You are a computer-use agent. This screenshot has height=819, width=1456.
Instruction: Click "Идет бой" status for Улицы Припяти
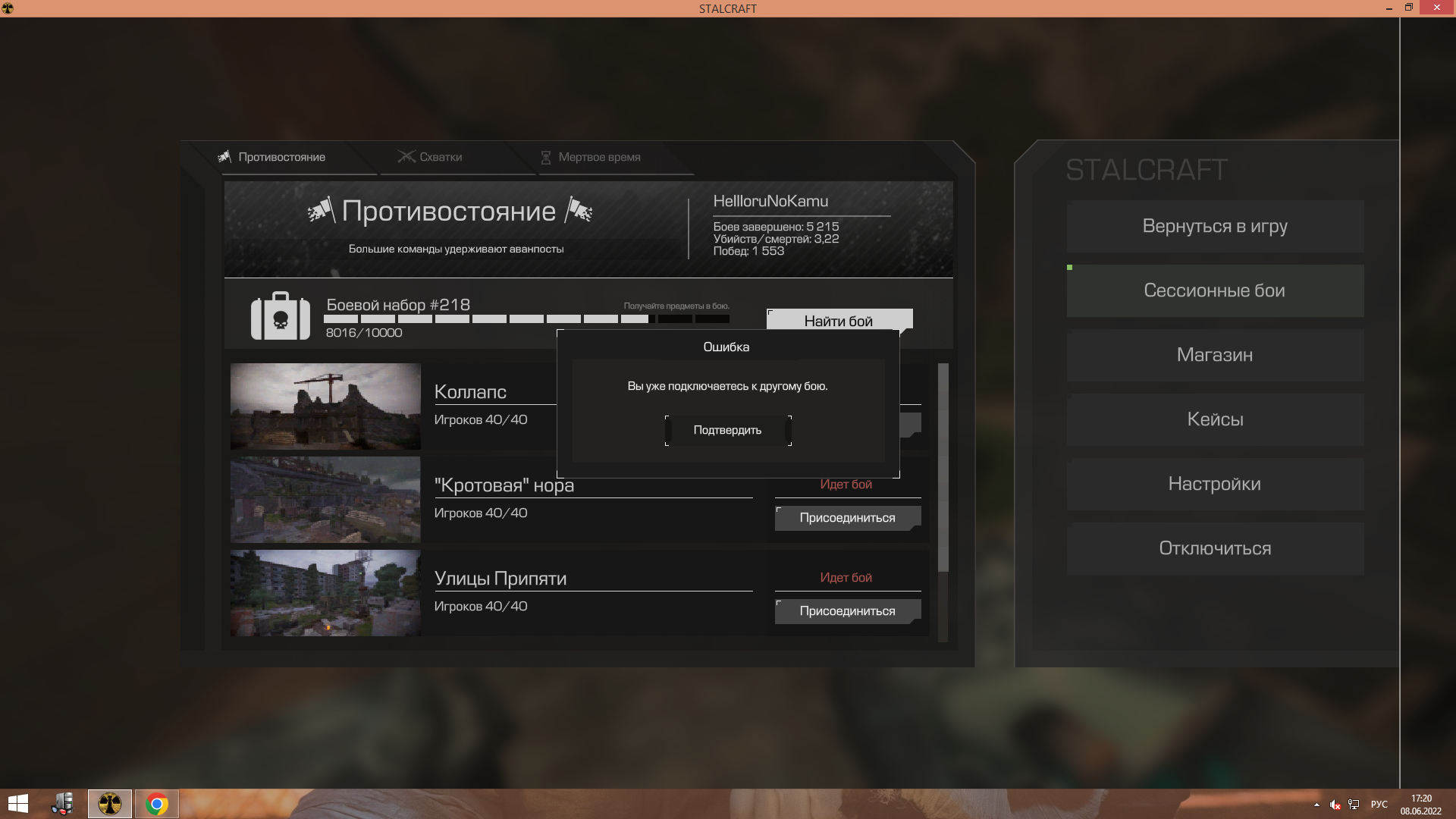click(846, 578)
